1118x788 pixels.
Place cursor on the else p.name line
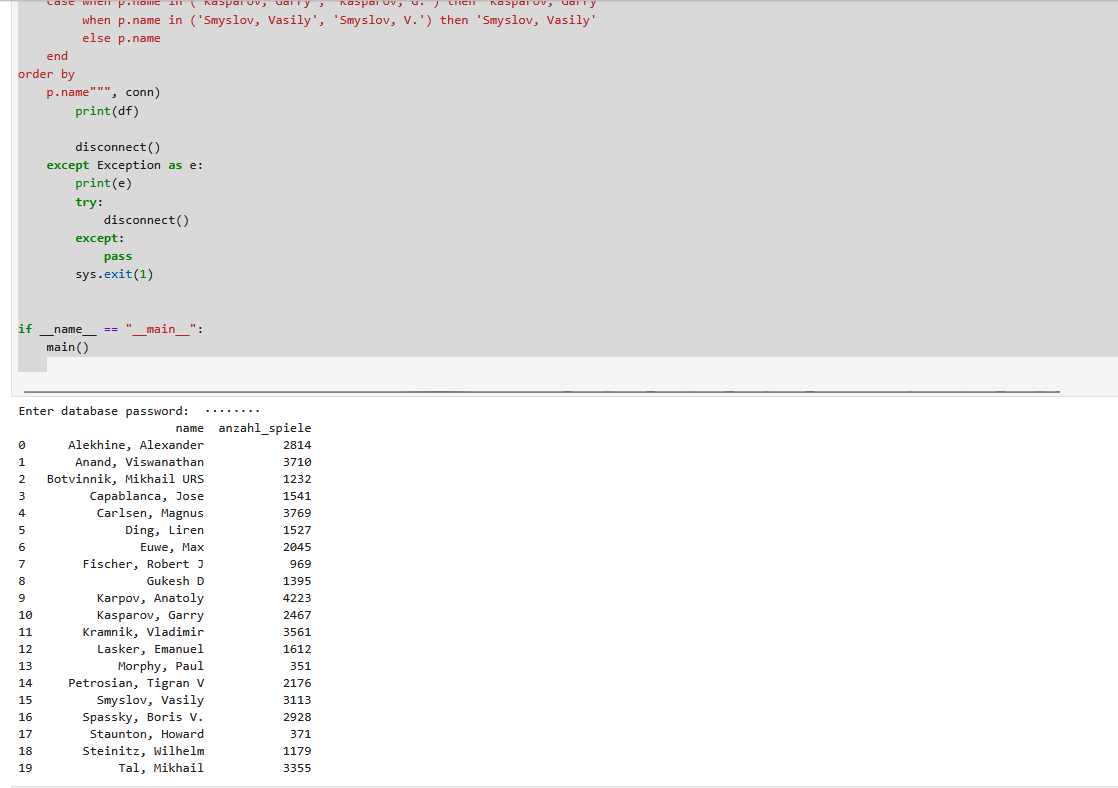(121, 38)
